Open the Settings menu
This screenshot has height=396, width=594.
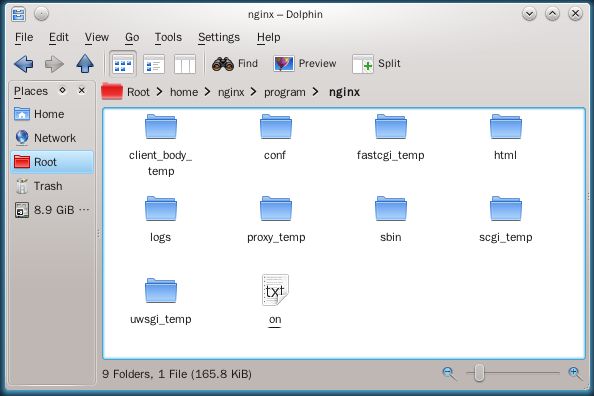tap(219, 37)
